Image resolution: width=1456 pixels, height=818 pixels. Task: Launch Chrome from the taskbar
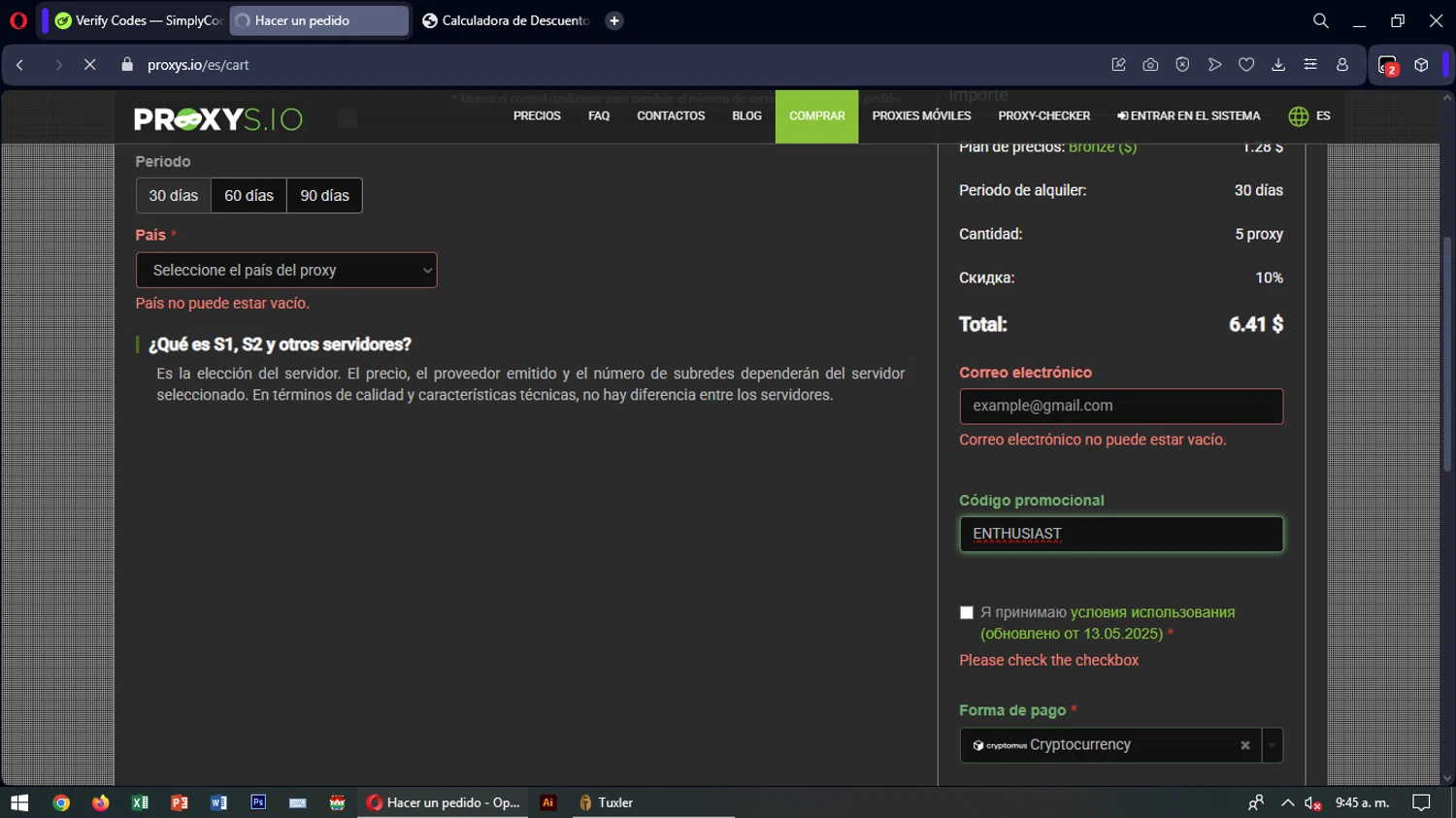point(61,802)
